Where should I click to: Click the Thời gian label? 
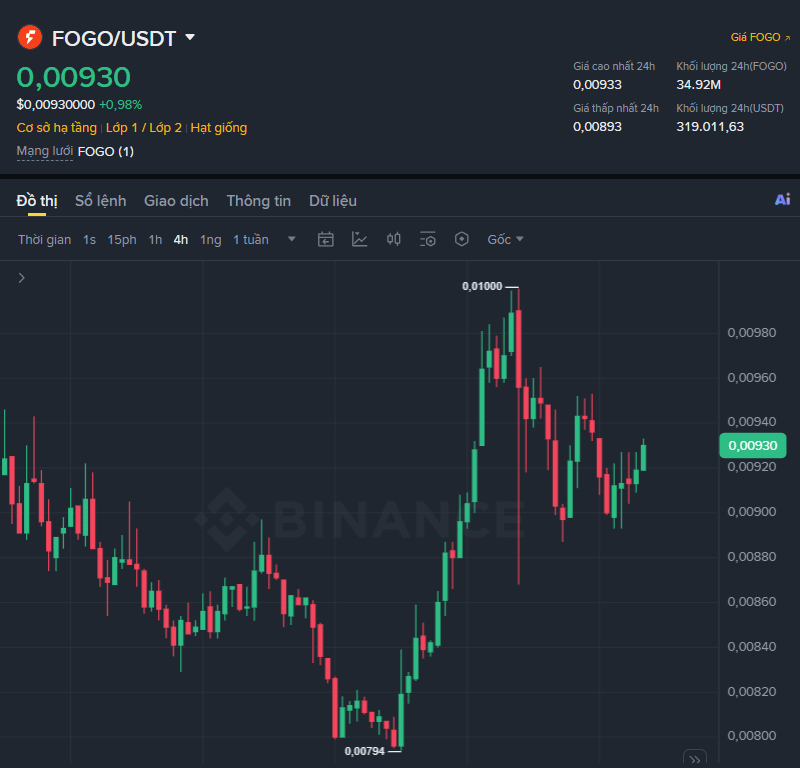tap(44, 240)
